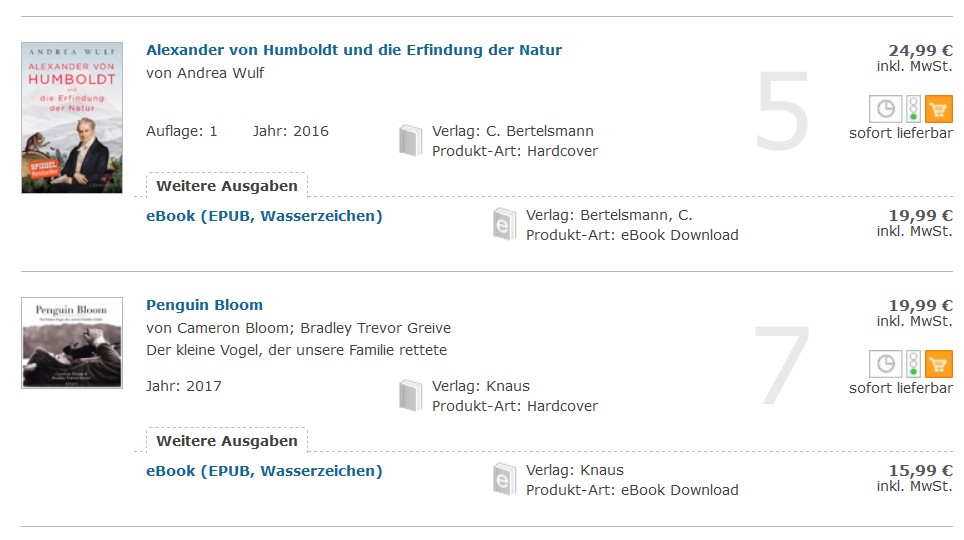Click the Penguin Bloom eBook price 15,99 €

pyautogui.click(x=920, y=470)
